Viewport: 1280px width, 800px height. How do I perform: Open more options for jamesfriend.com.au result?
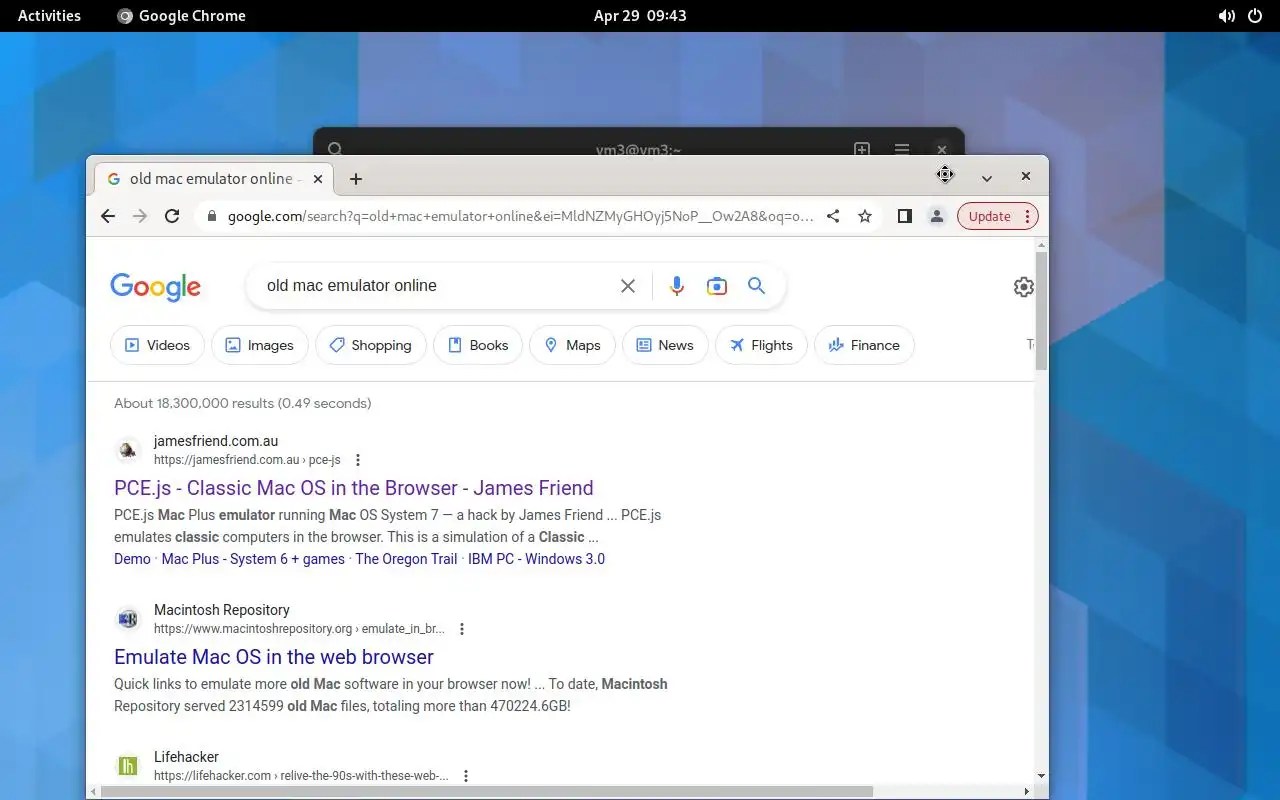tap(358, 460)
